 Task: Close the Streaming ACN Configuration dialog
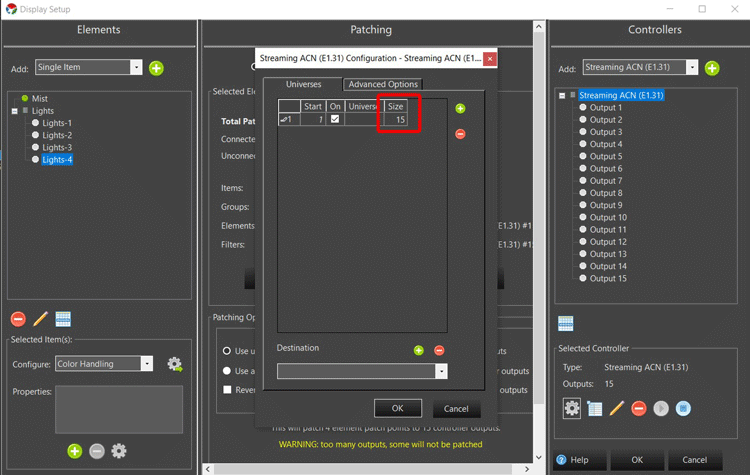click(490, 59)
